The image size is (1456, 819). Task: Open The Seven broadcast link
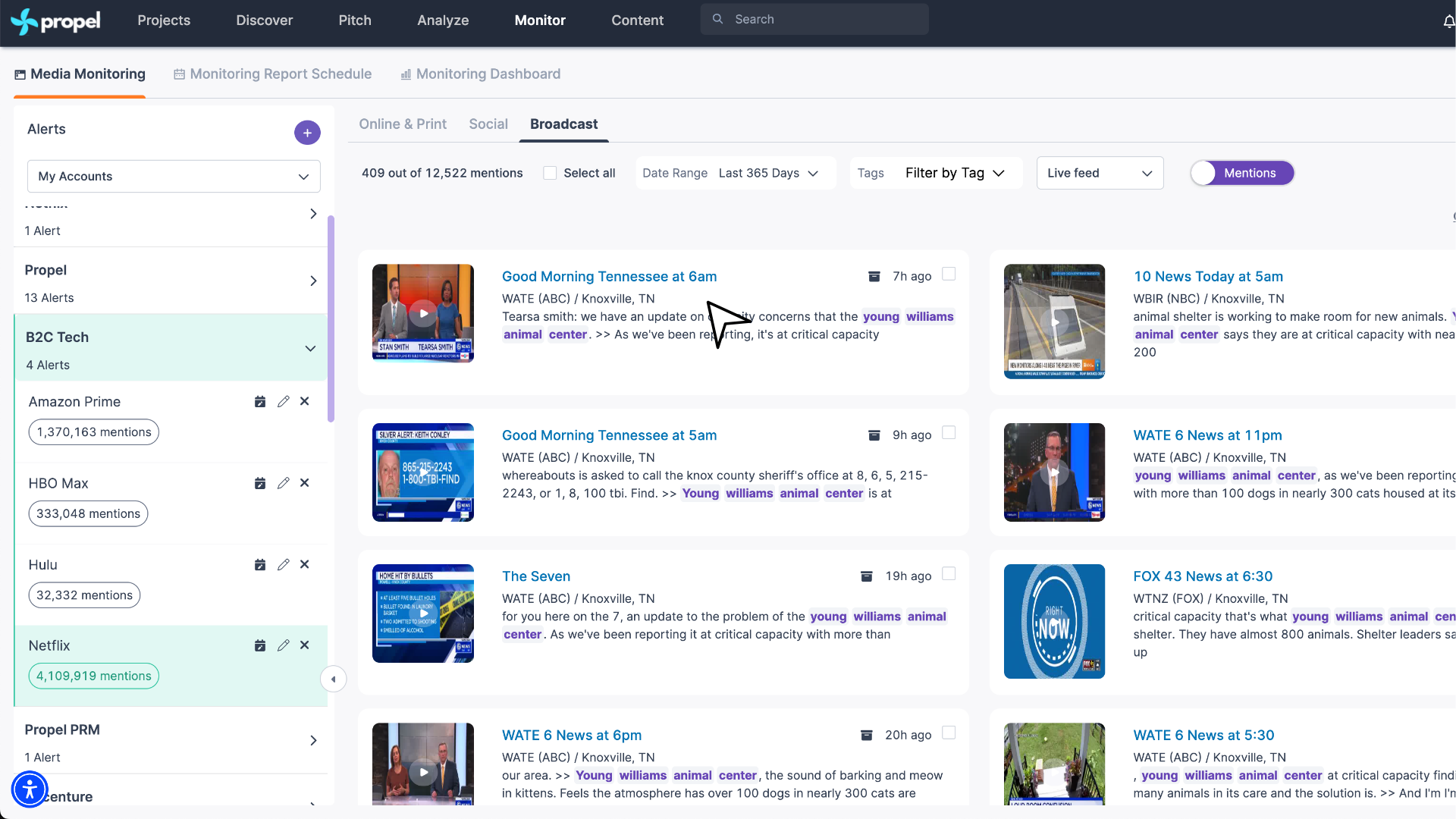click(536, 576)
